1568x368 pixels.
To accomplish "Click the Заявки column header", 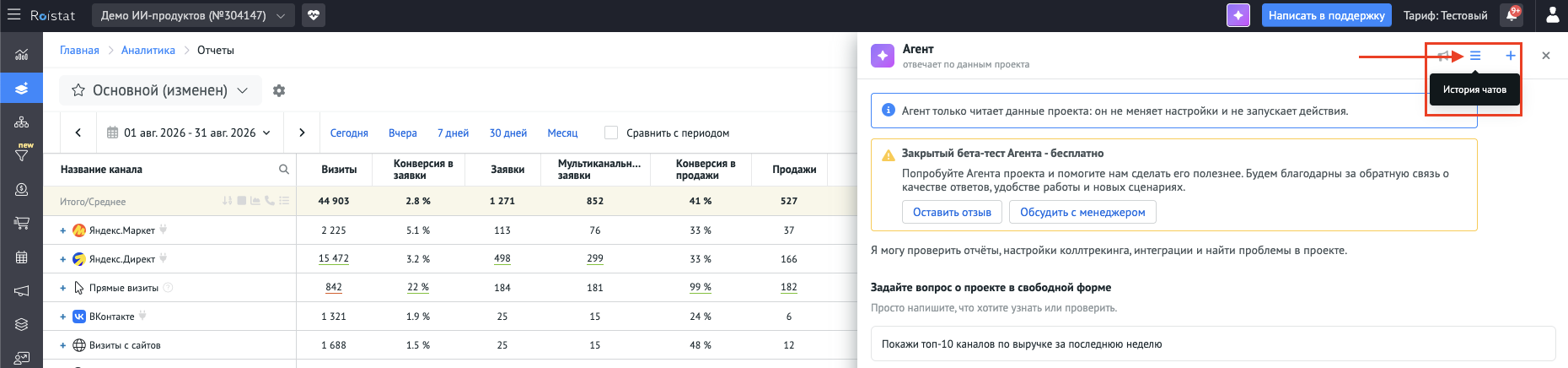I will pos(507,170).
